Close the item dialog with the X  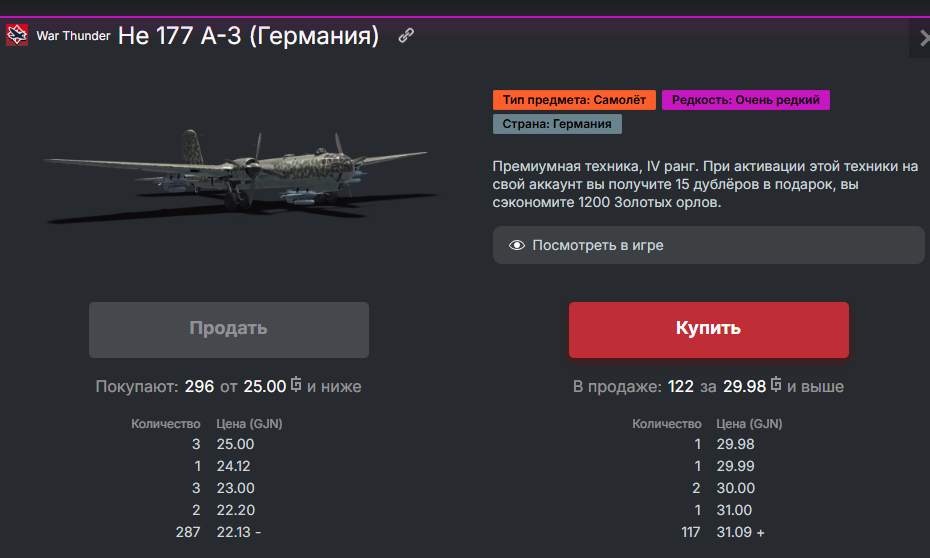[x=923, y=39]
